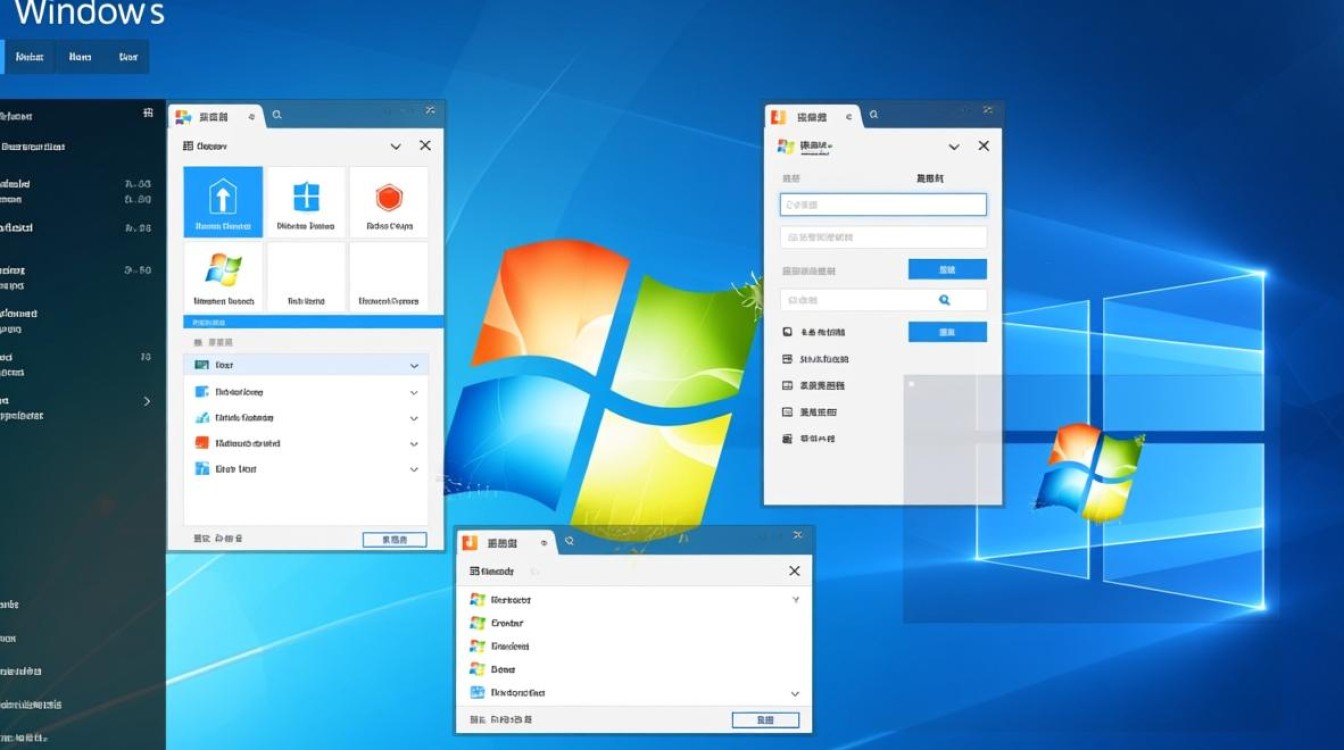Expand the first list row in left panel

coord(415,365)
